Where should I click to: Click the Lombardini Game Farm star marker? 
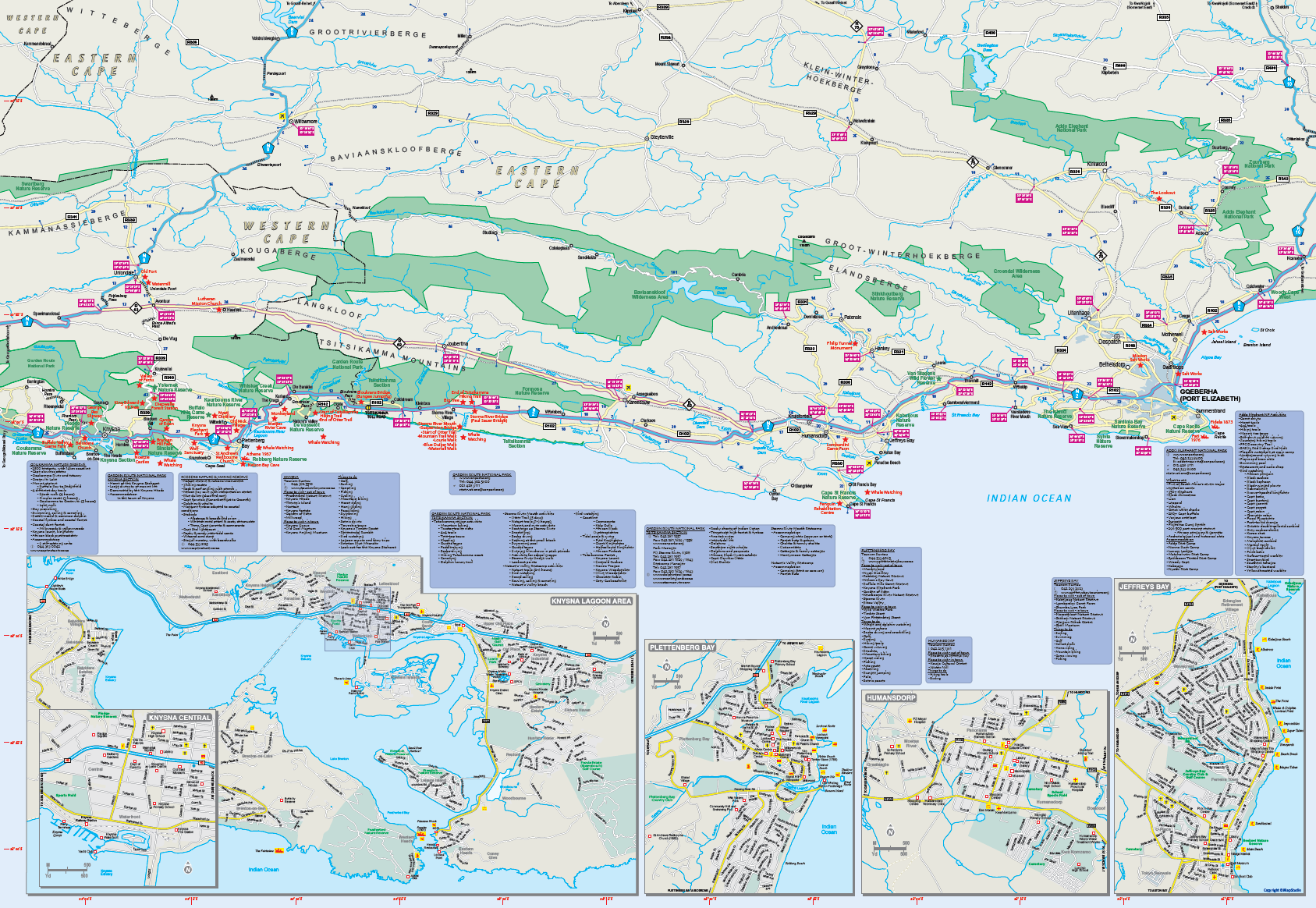coord(845,440)
